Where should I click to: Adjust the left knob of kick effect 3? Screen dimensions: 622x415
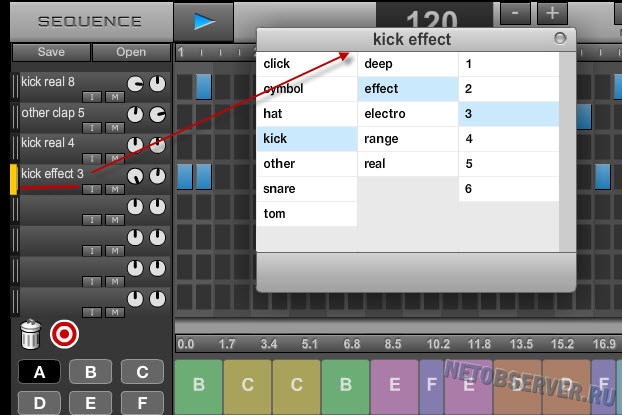point(135,176)
